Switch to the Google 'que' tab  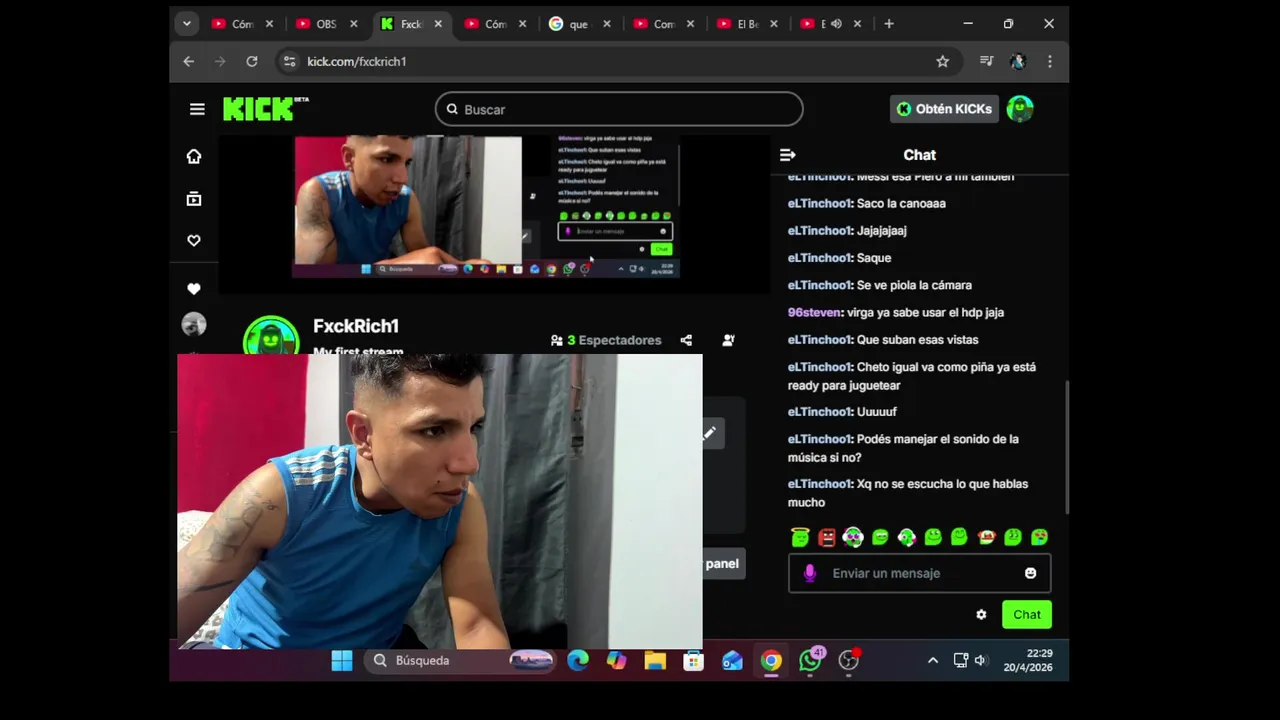point(578,24)
